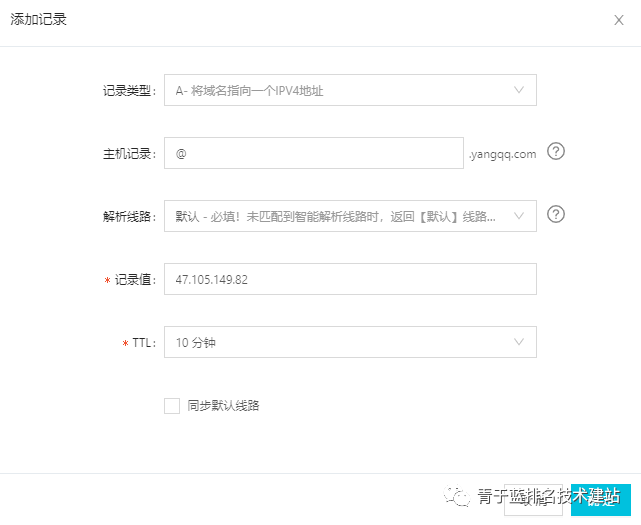The height and width of the screenshot is (525, 641).
Task: Click the .yangqq.com domain suffix text
Action: [x=502, y=154]
